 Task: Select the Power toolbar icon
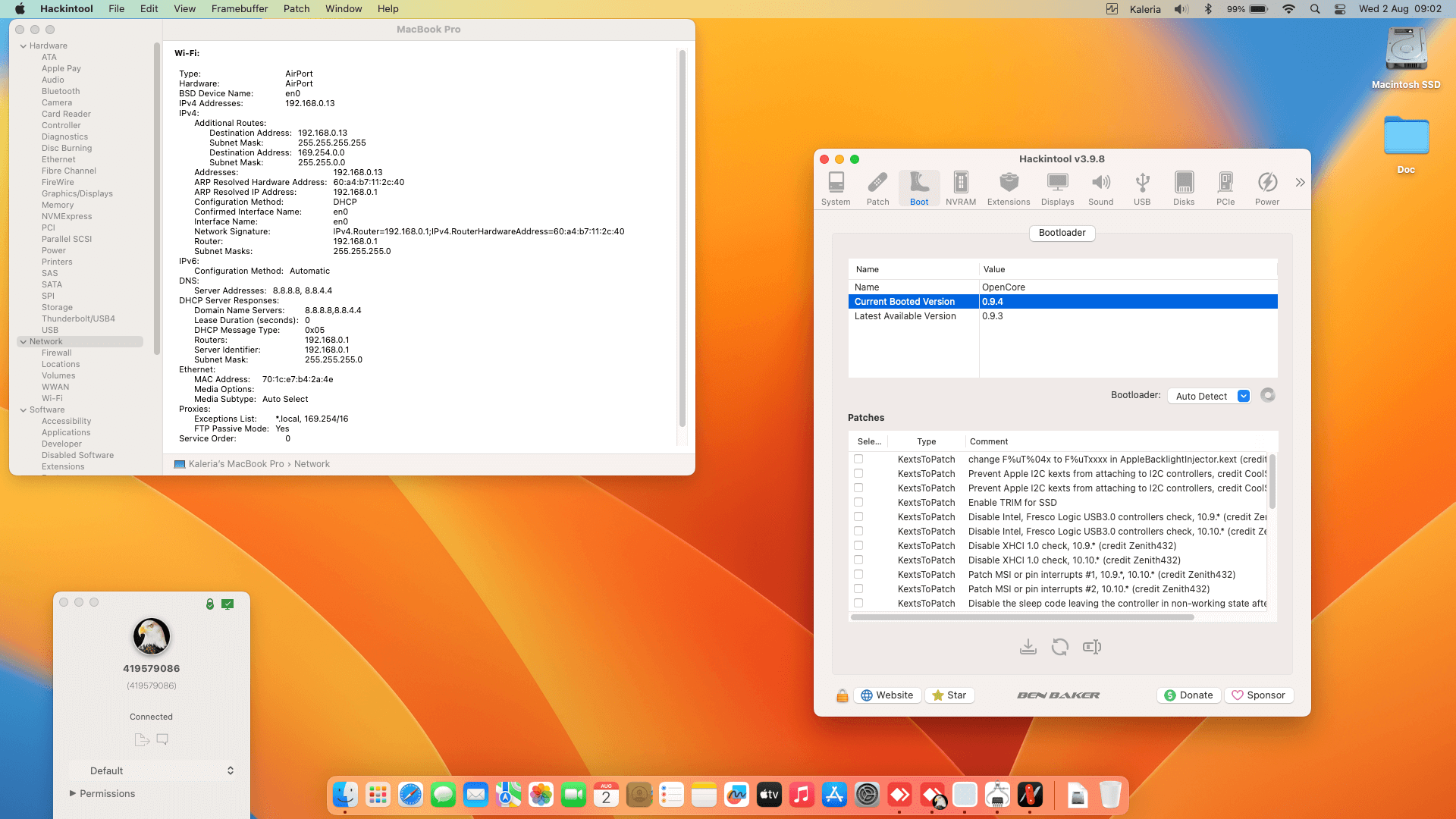(1267, 187)
